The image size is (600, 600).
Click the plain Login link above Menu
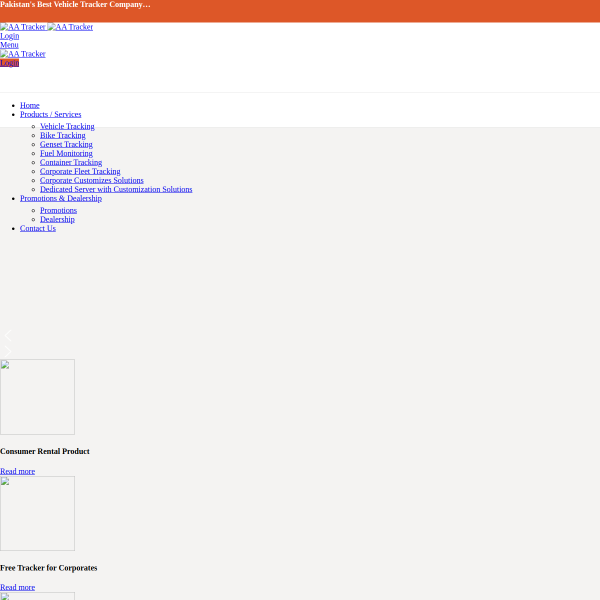[x=10, y=36]
